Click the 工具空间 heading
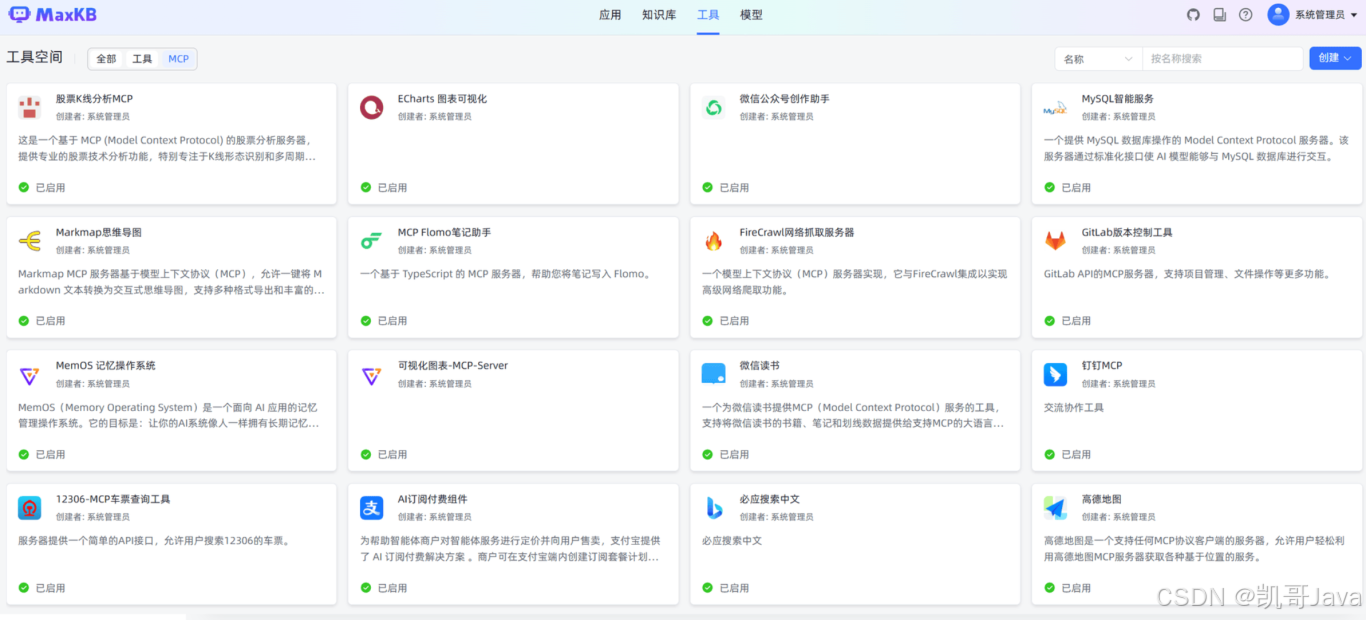 pyautogui.click(x=35, y=58)
